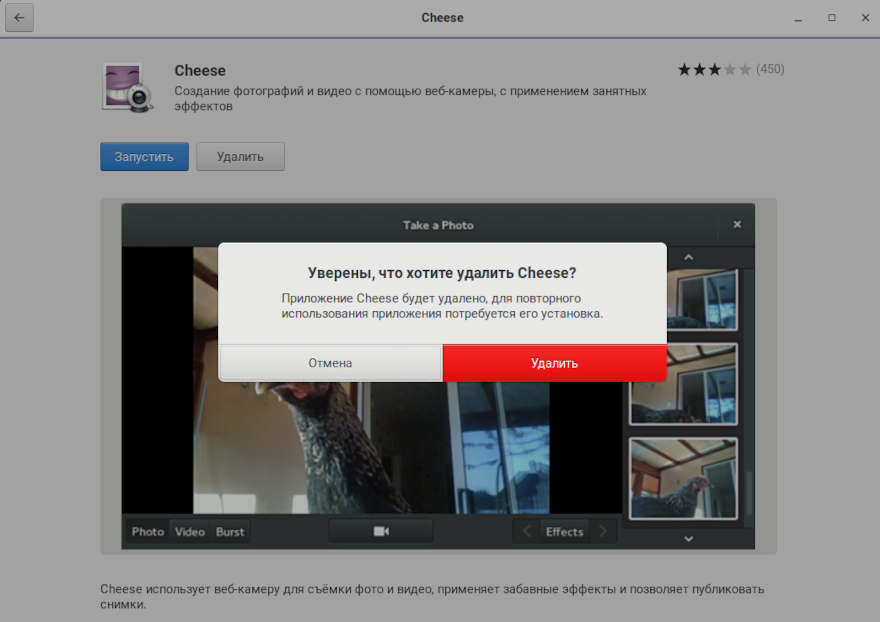Screen dimensions: 880x622
Task: Click the Cheese app icon with webcam
Action: (126, 87)
